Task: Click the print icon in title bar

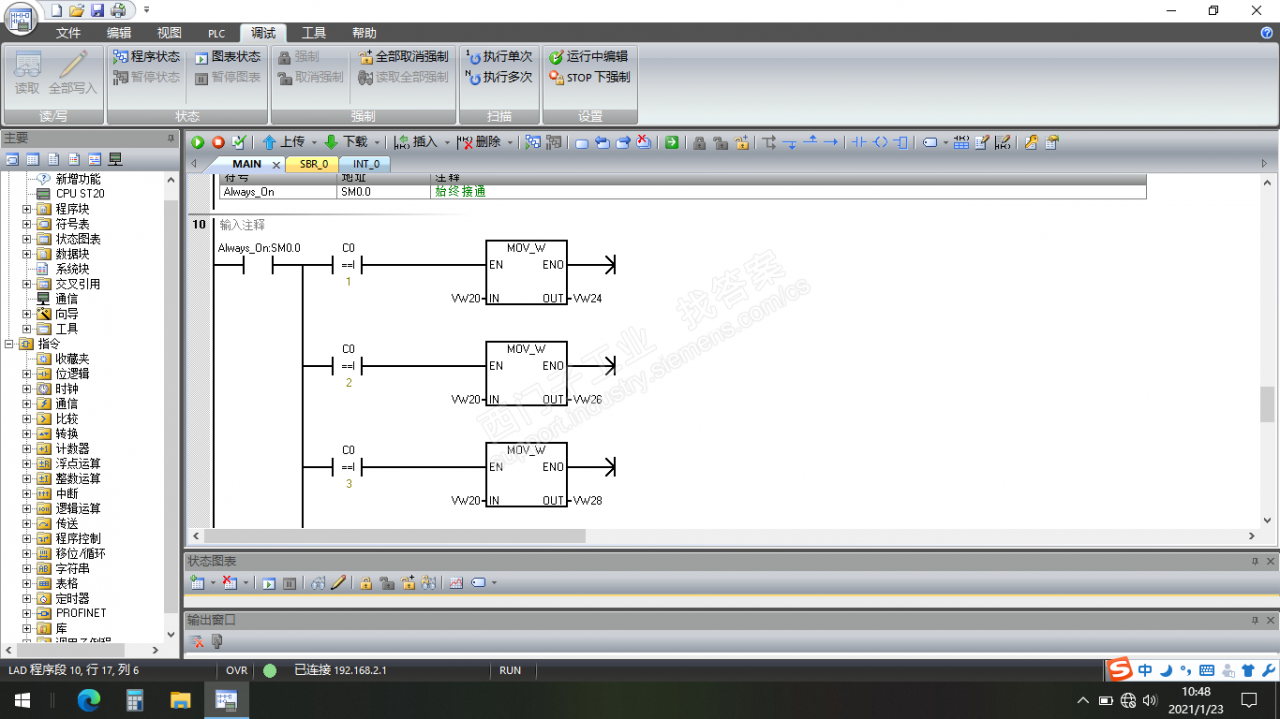Action: click(x=118, y=10)
